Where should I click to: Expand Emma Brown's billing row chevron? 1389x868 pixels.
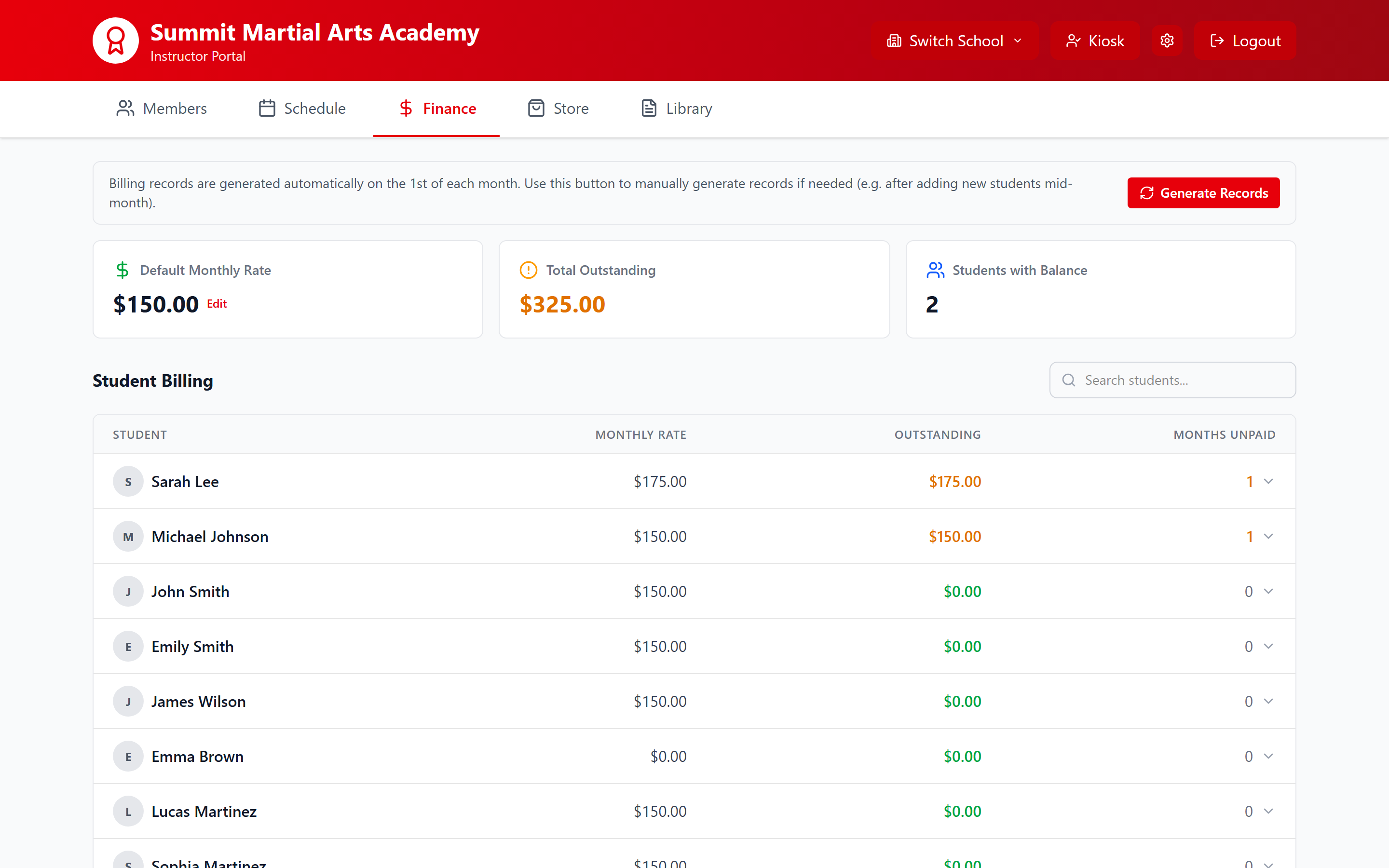pyautogui.click(x=1268, y=756)
